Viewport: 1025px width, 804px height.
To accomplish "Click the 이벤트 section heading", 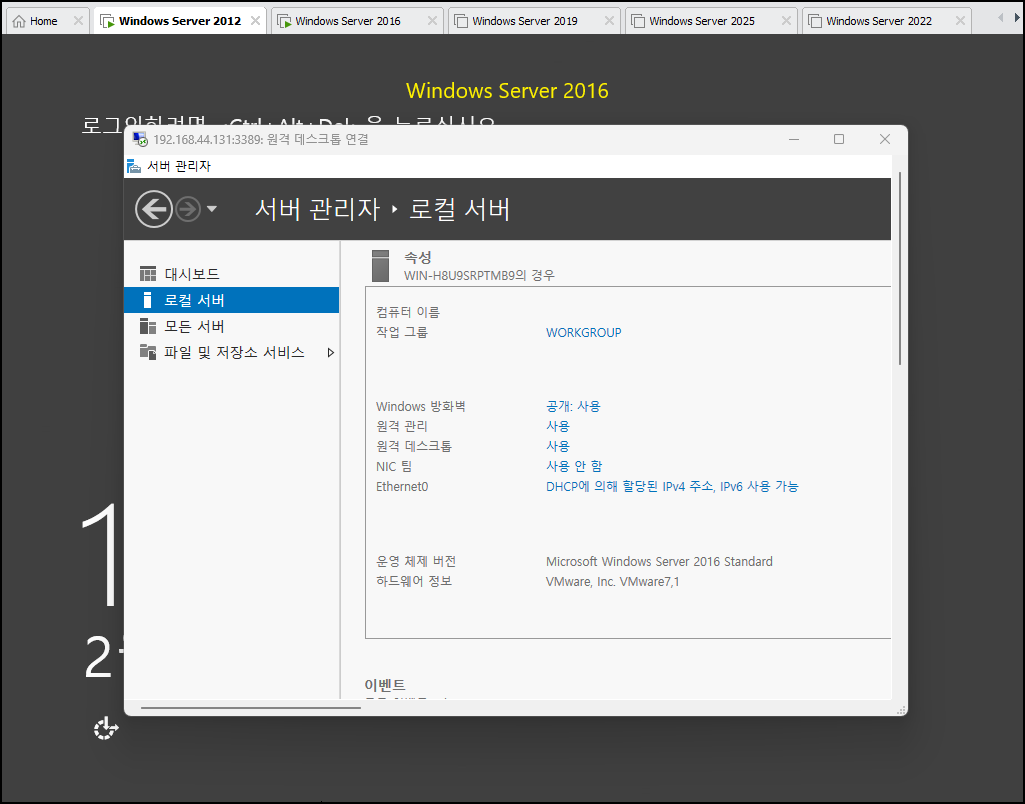I will click(385, 684).
